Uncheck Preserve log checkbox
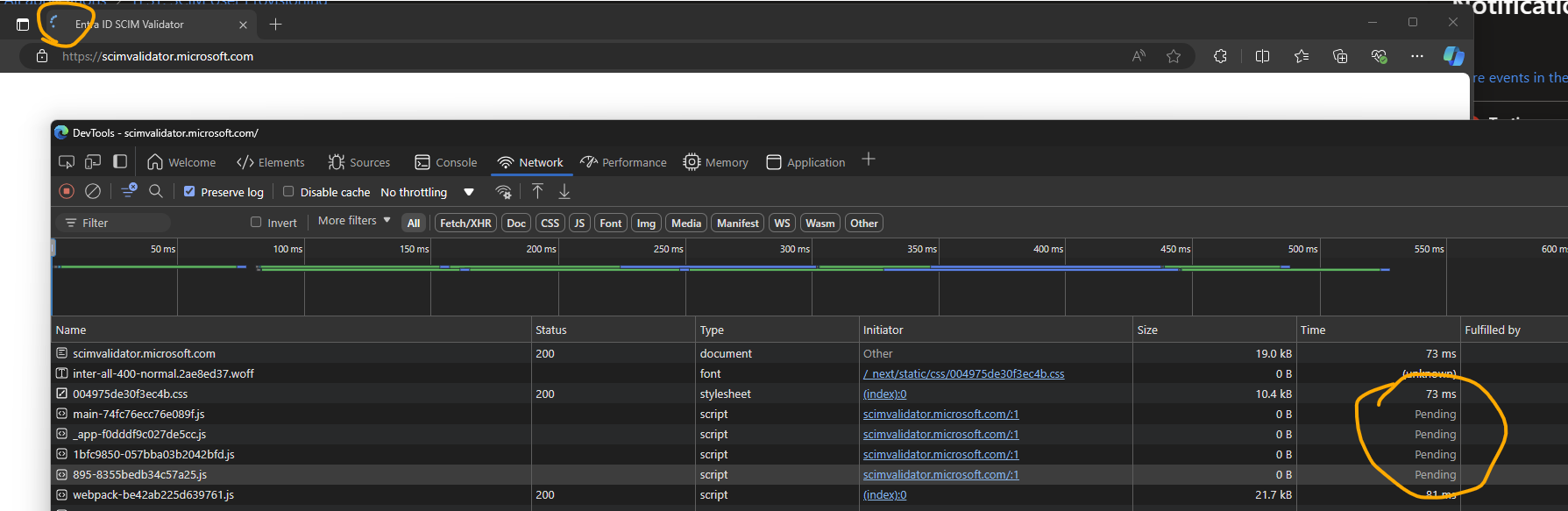 coord(189,191)
